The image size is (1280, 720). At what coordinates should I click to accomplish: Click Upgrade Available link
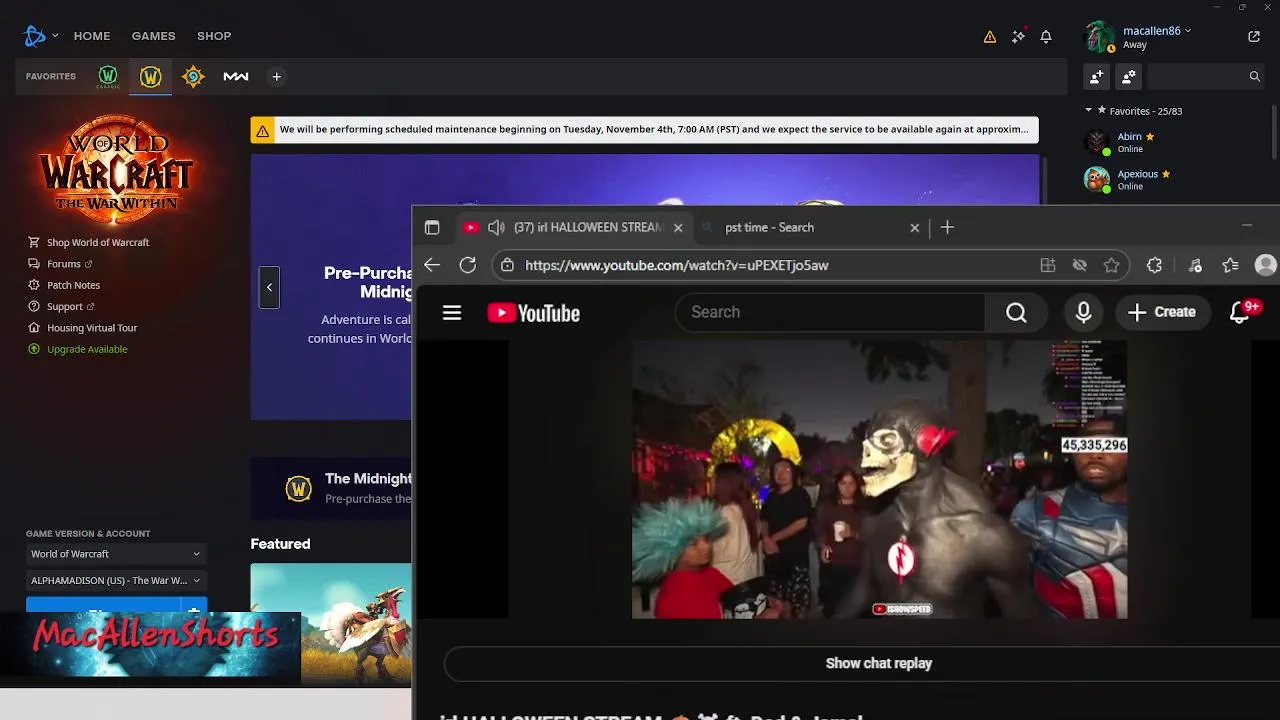tap(87, 349)
